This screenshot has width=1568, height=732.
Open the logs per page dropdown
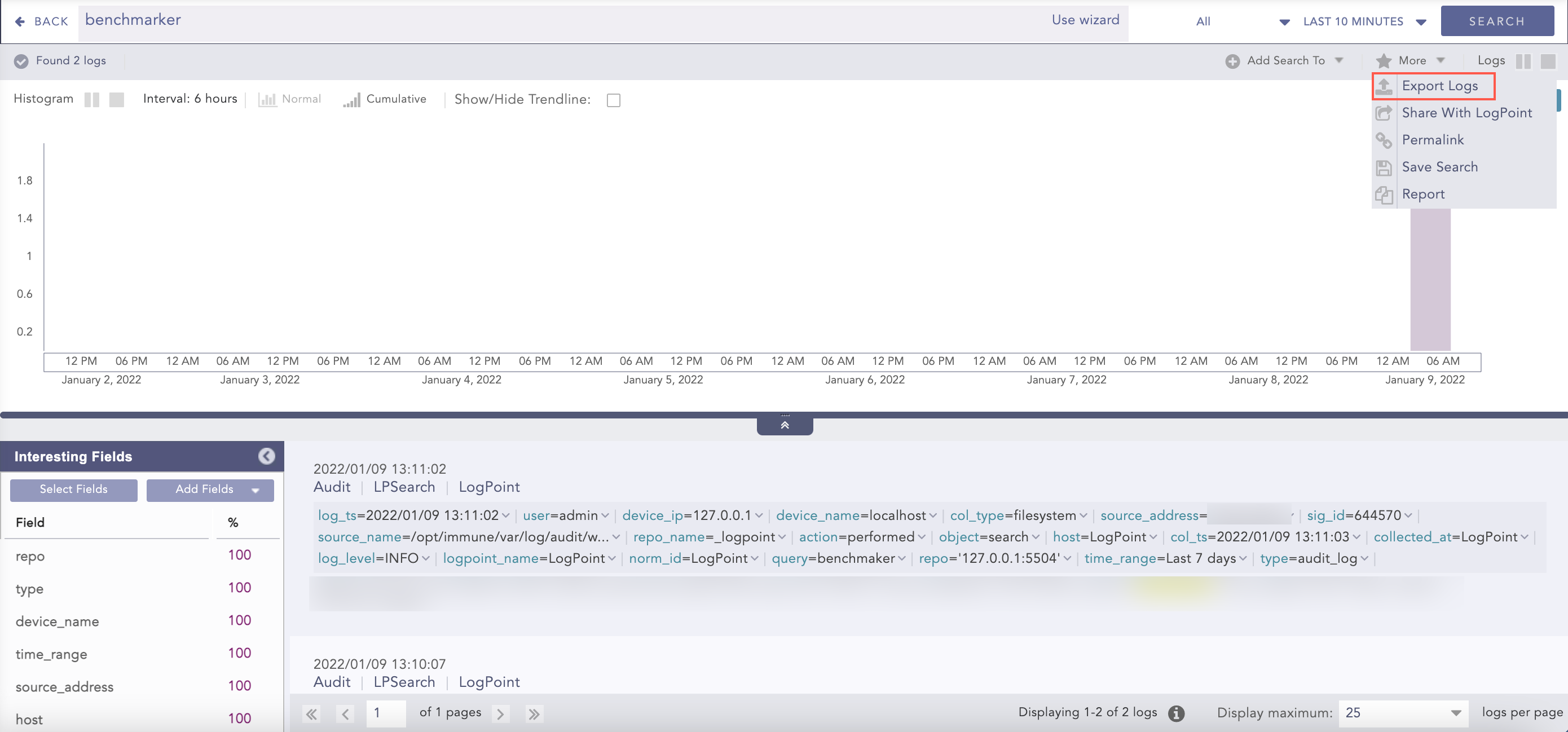point(1403,712)
